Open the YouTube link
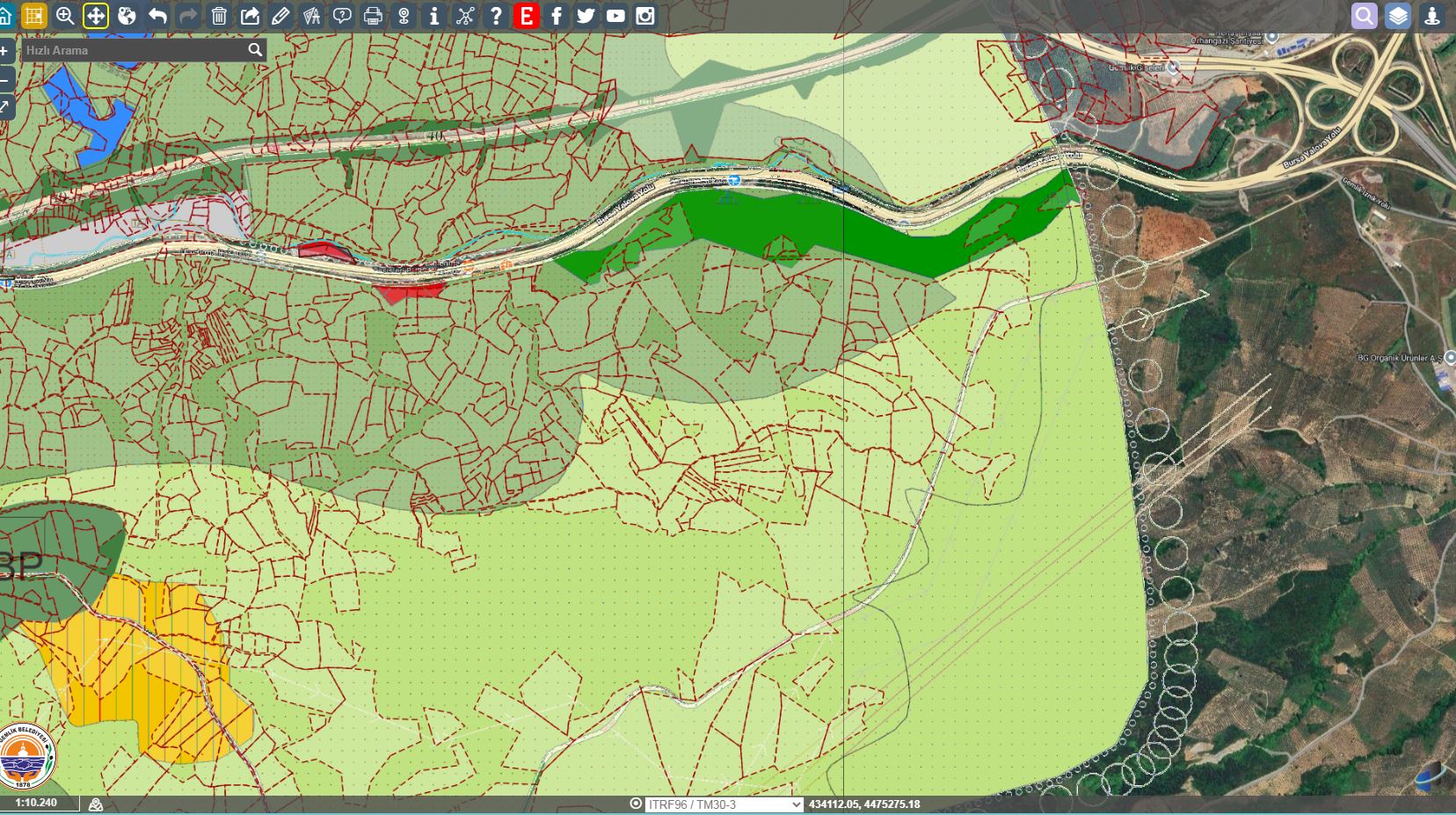Image resolution: width=1456 pixels, height=815 pixels. point(615,16)
